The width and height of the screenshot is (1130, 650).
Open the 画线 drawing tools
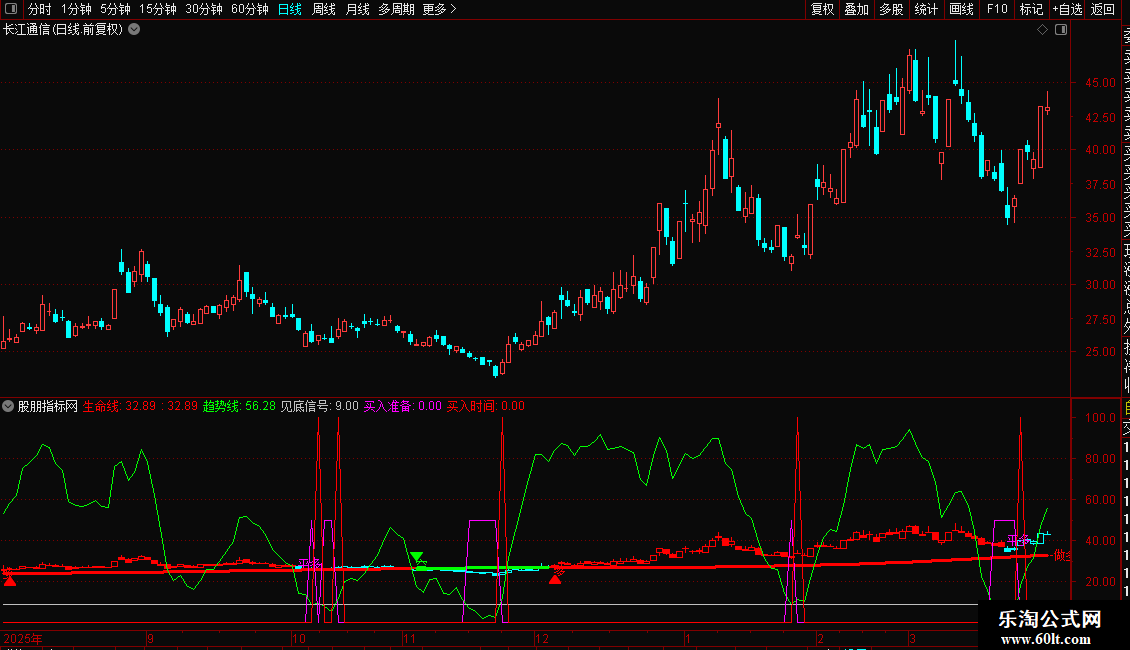tap(961, 9)
